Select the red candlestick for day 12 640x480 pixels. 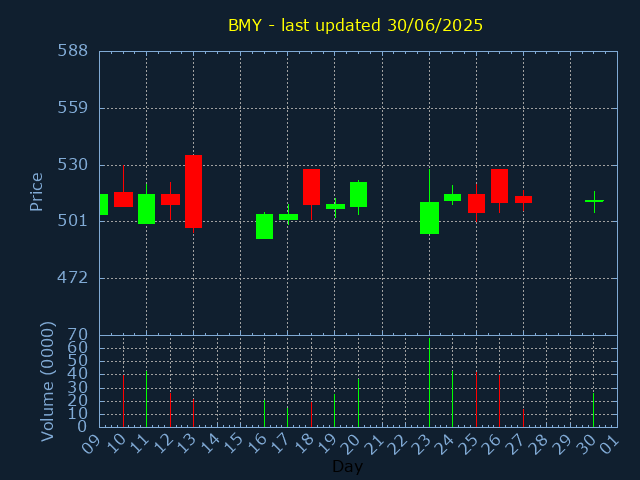[x=170, y=199]
